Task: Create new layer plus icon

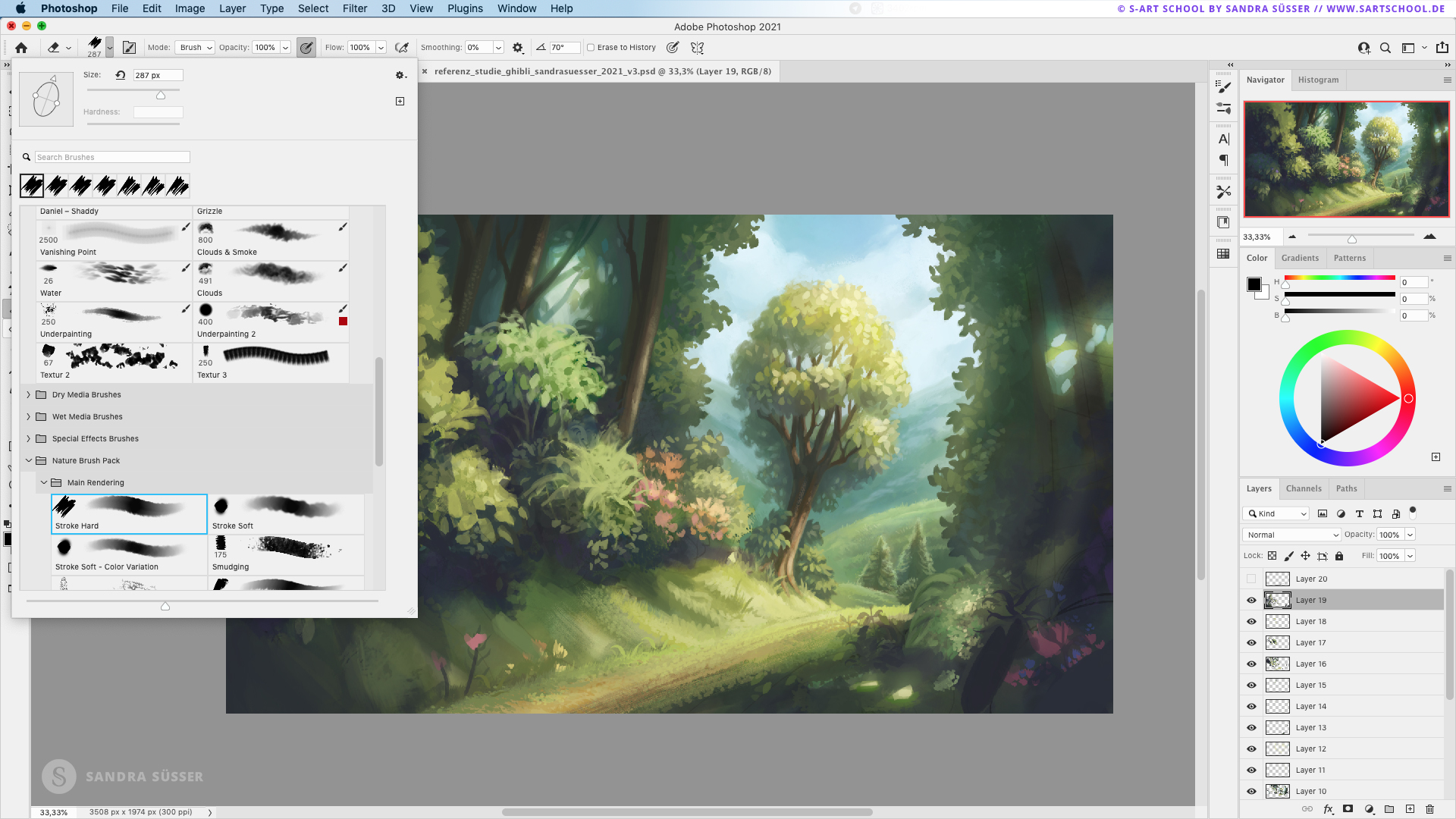Action: 1410,809
